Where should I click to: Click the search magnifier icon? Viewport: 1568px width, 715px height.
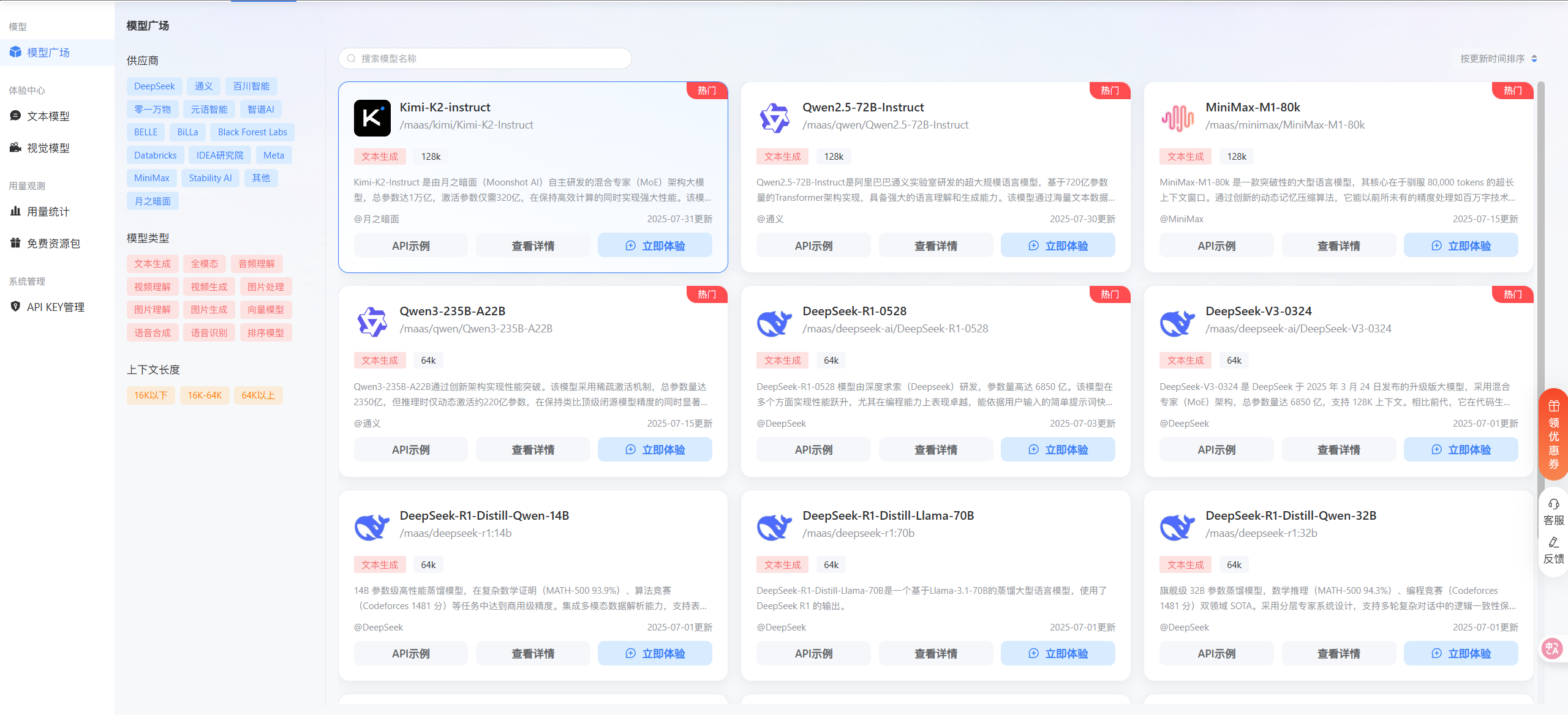tap(352, 59)
